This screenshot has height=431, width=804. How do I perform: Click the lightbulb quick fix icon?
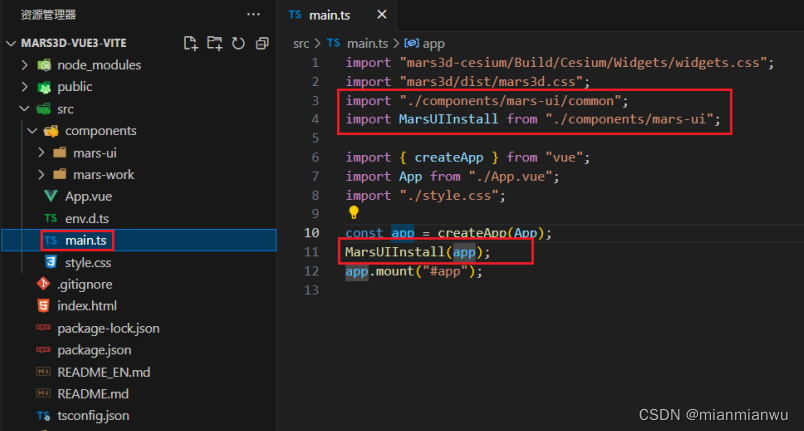[353, 213]
